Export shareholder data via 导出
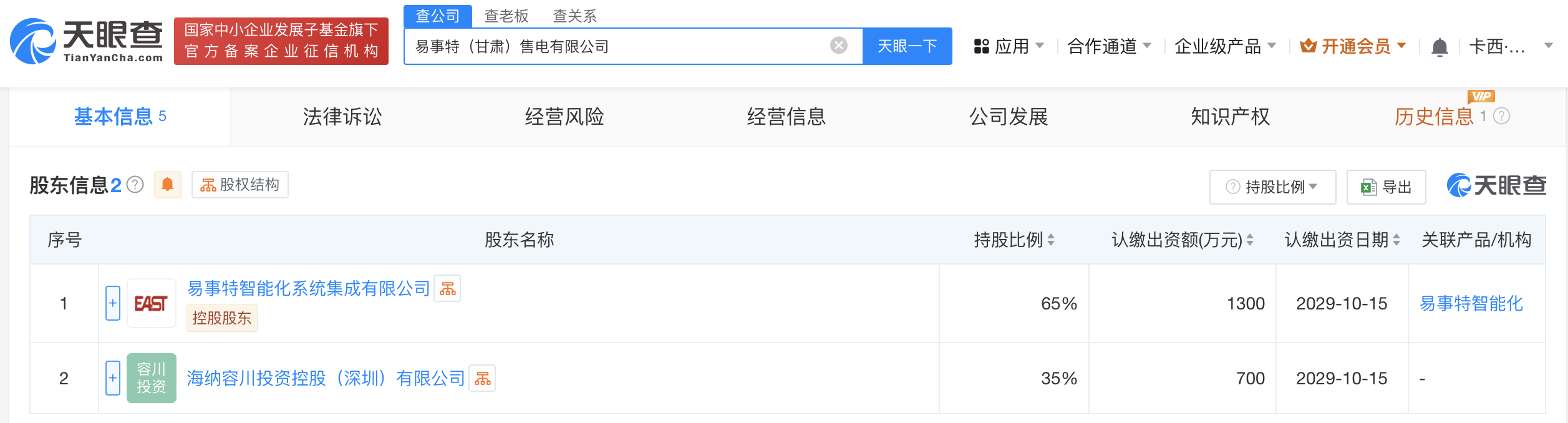1568x423 pixels. (x=1386, y=187)
